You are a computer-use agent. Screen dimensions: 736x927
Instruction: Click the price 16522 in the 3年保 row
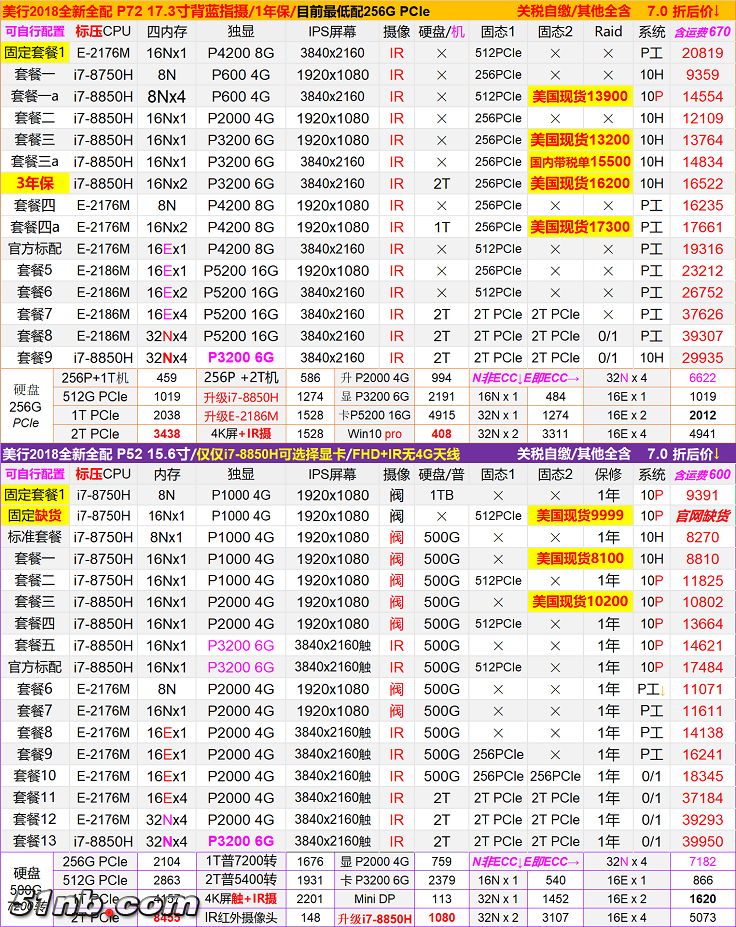tap(702, 184)
